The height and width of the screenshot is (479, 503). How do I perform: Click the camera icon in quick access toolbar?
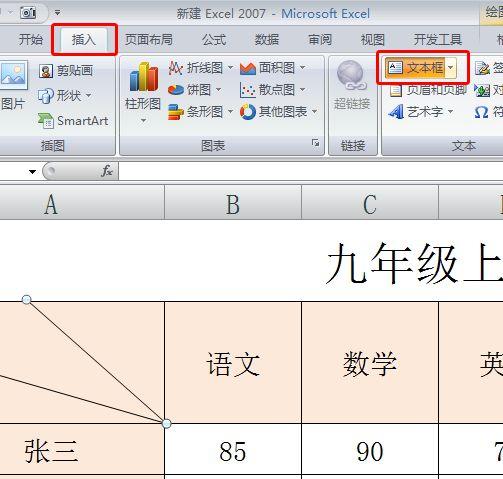pos(28,13)
